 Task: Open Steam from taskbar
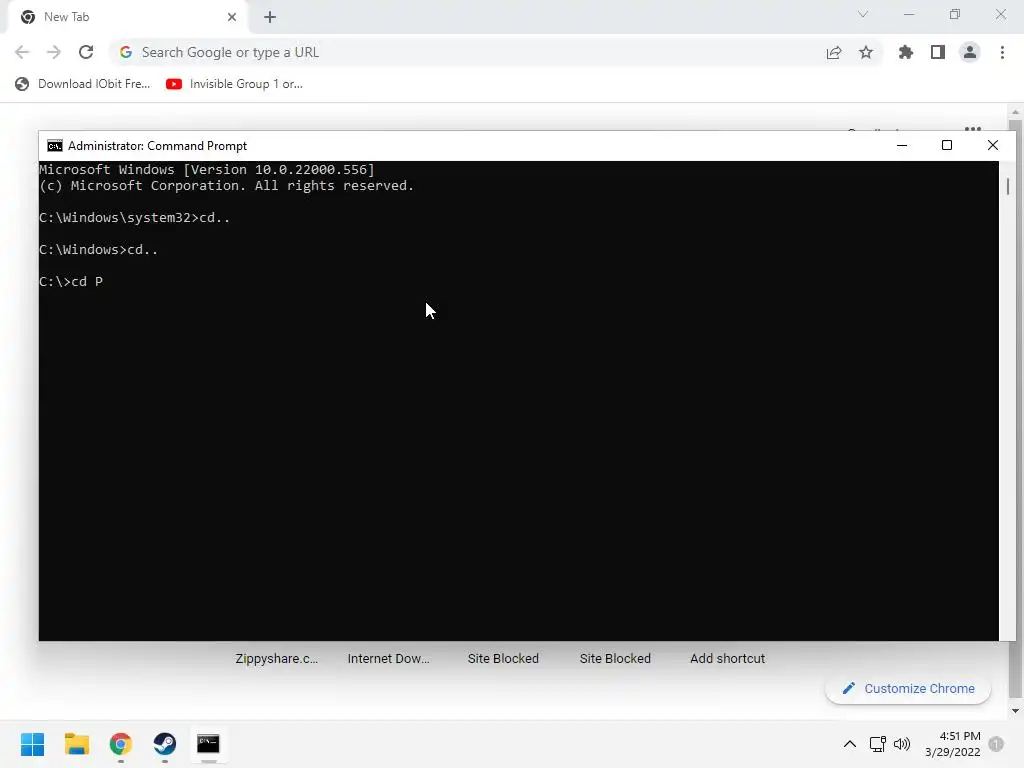[x=165, y=744]
